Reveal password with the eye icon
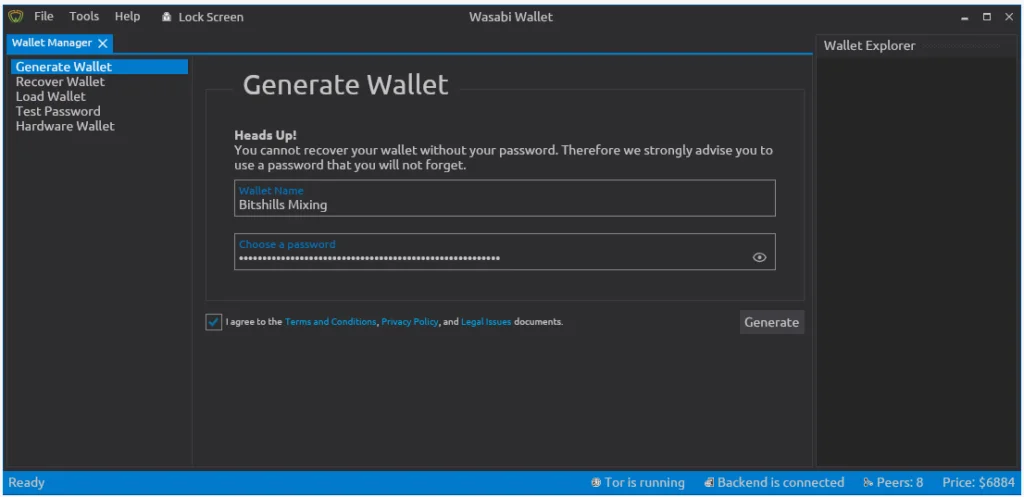The height and width of the screenshot is (497, 1024). [759, 257]
